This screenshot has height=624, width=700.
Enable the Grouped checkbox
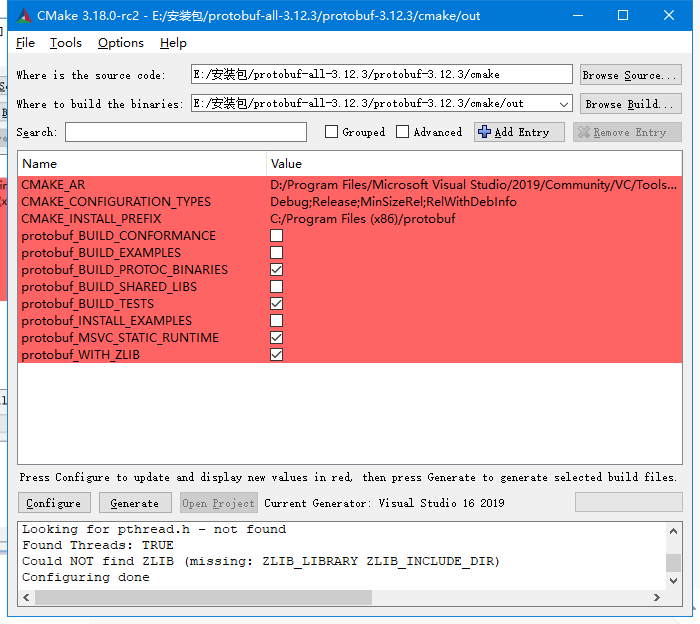332,132
